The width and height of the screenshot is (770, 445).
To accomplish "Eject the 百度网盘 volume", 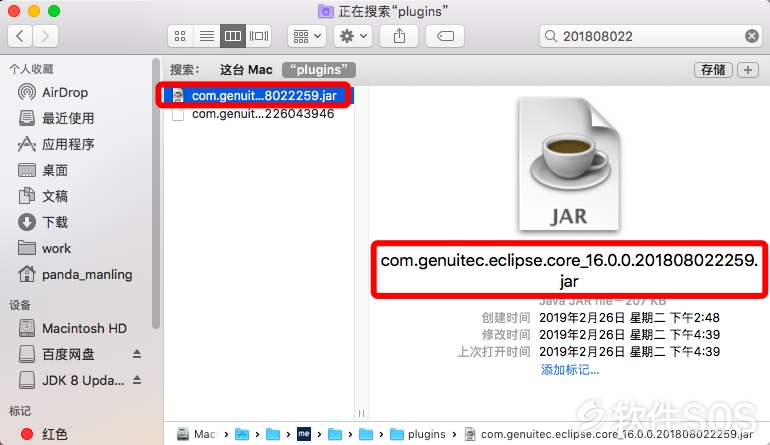I will pyautogui.click(x=137, y=354).
